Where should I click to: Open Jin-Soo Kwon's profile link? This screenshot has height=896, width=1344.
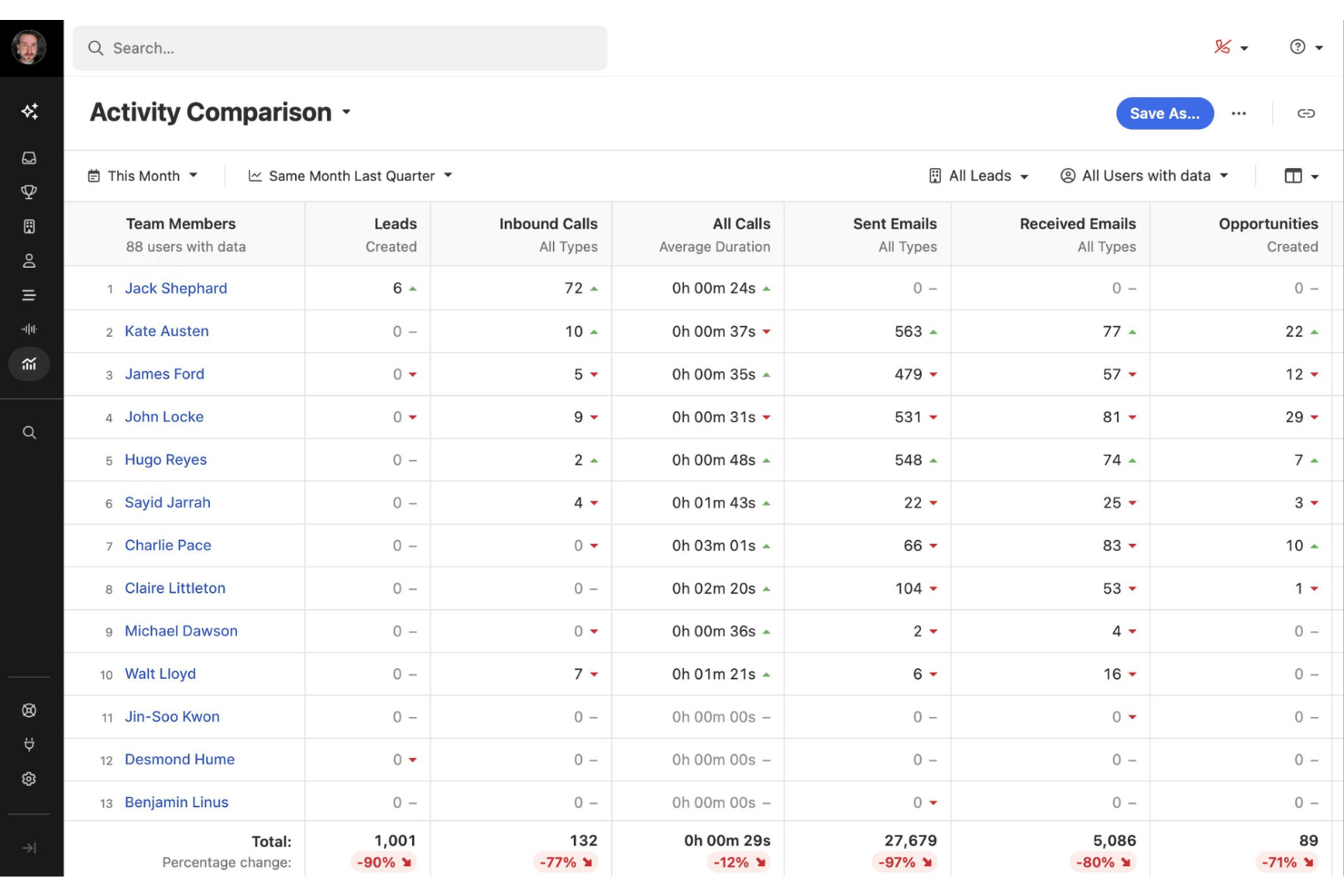(173, 716)
